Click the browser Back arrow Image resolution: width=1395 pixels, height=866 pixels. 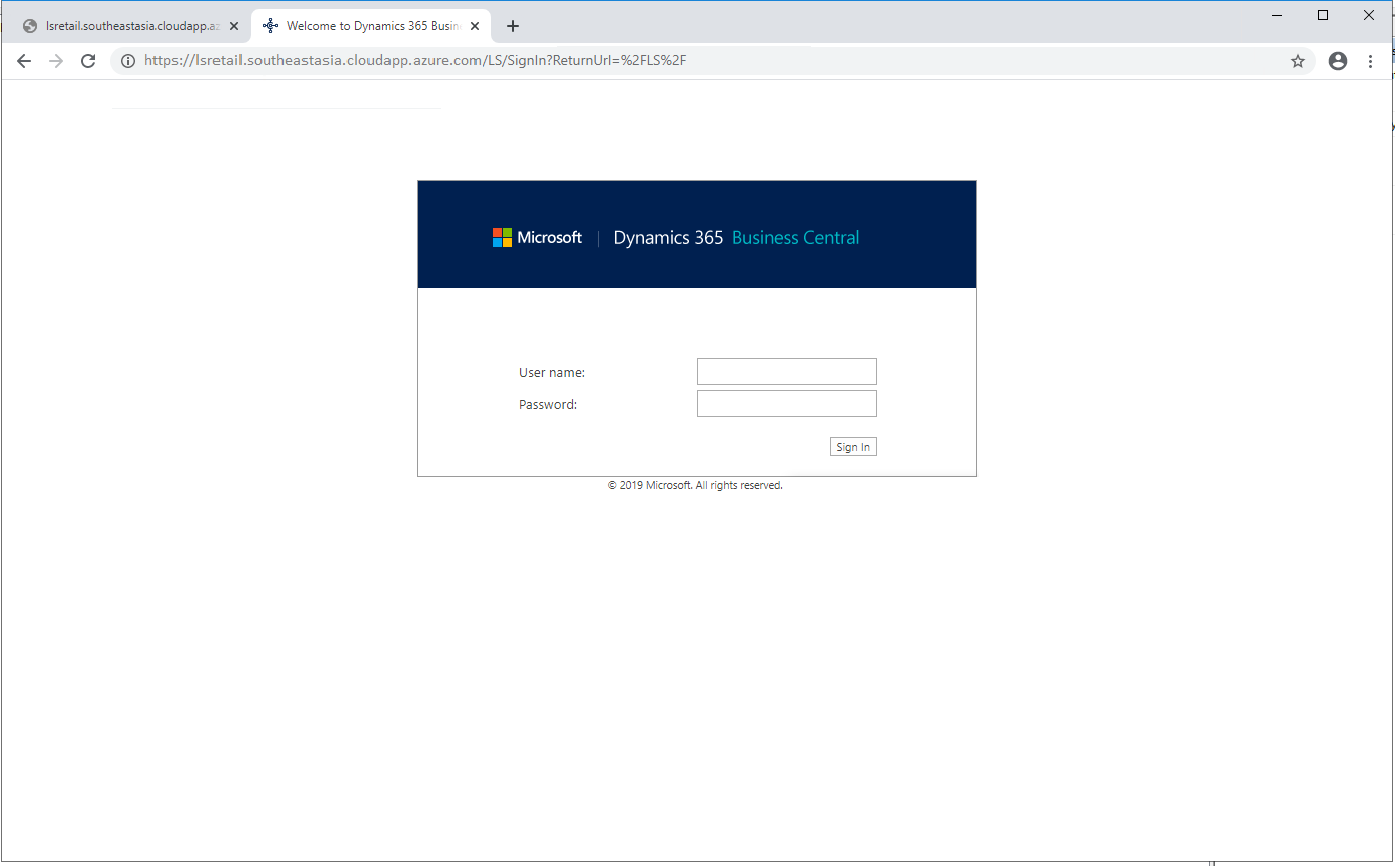(x=24, y=61)
